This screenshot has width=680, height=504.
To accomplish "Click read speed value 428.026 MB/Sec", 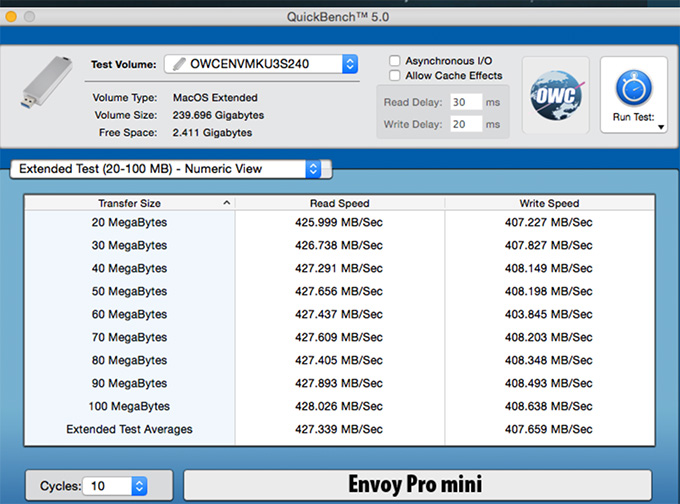I will (x=339, y=406).
